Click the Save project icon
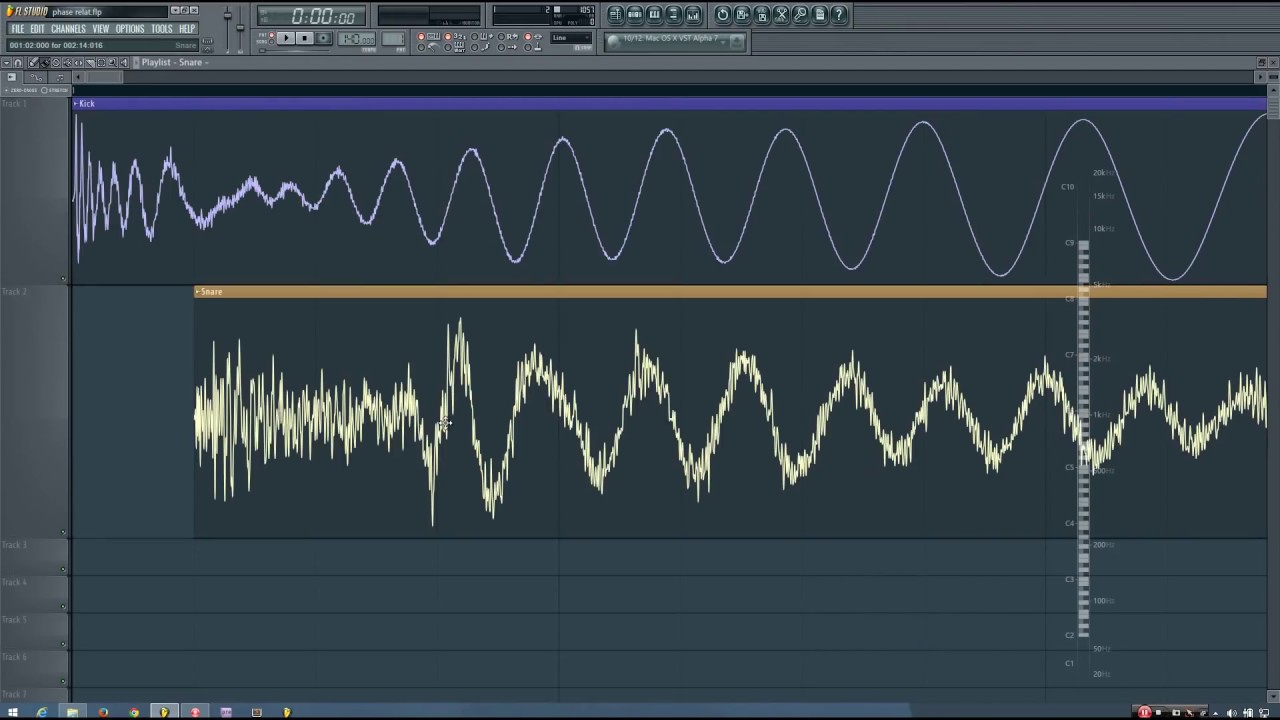Viewport: 1280px width, 720px height. click(741, 14)
